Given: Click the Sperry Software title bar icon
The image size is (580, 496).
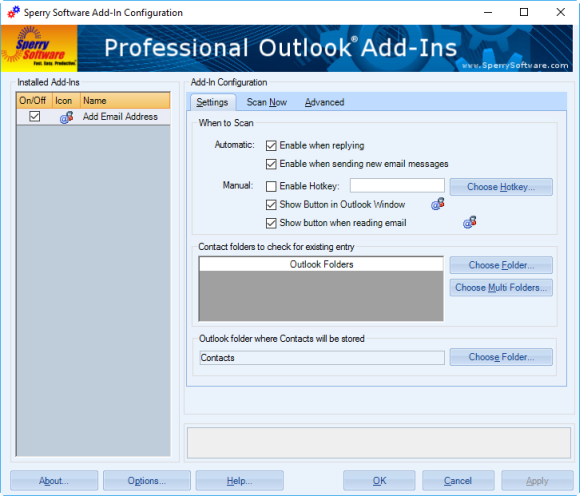Looking at the screenshot, I should click(x=14, y=12).
